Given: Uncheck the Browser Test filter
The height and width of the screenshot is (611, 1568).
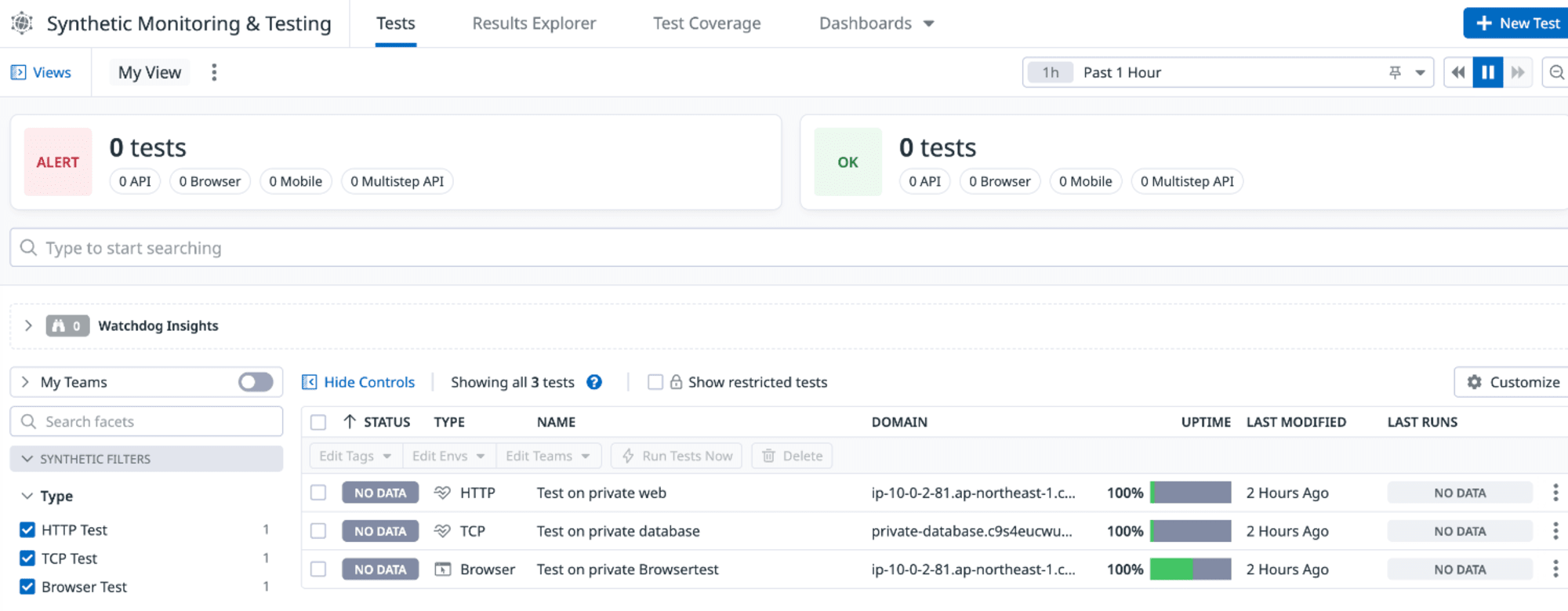Looking at the screenshot, I should tap(27, 587).
